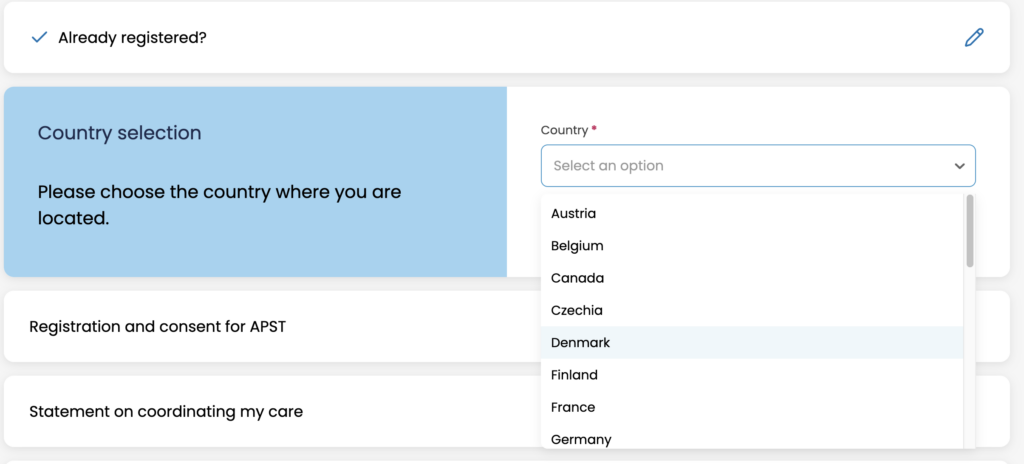Choose Germany from the country options
The height and width of the screenshot is (464, 1024).
coord(752,437)
